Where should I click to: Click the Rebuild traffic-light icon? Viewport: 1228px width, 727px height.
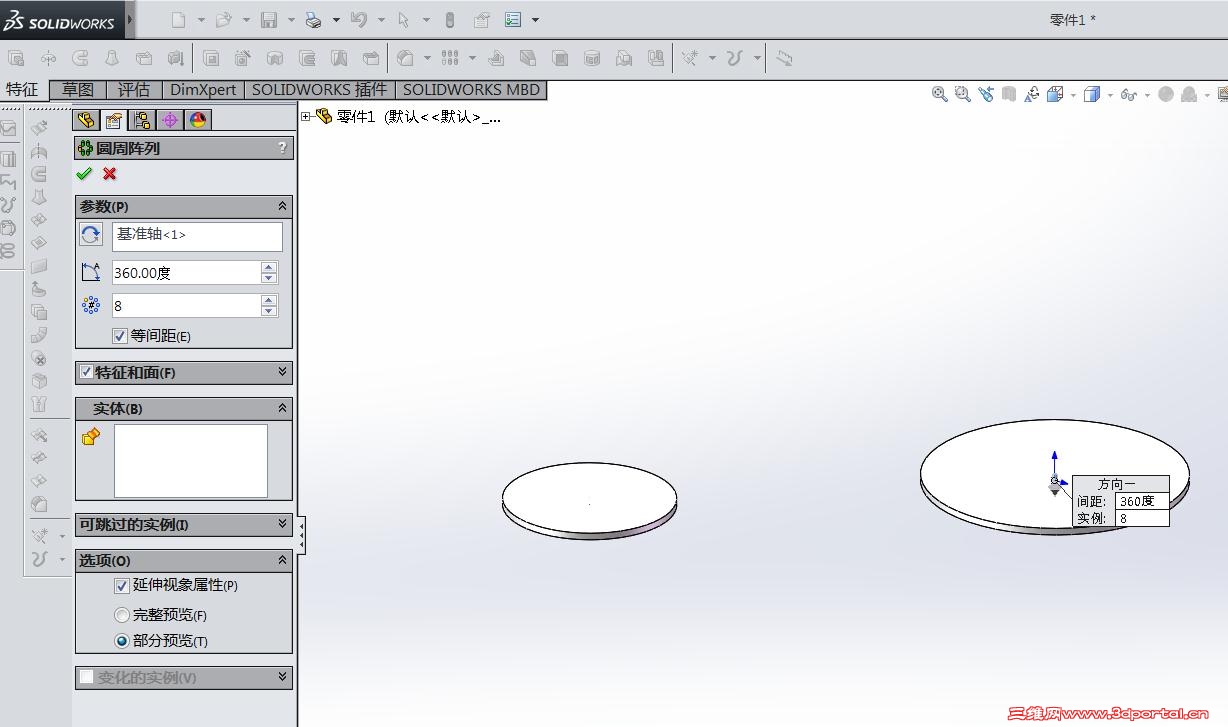[x=449, y=19]
